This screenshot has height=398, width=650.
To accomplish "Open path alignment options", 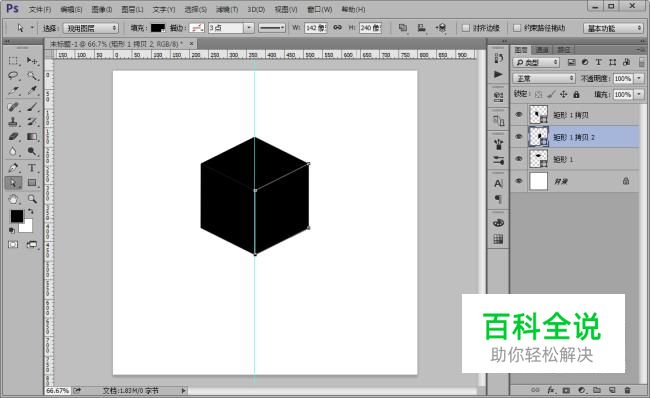I will 422,28.
